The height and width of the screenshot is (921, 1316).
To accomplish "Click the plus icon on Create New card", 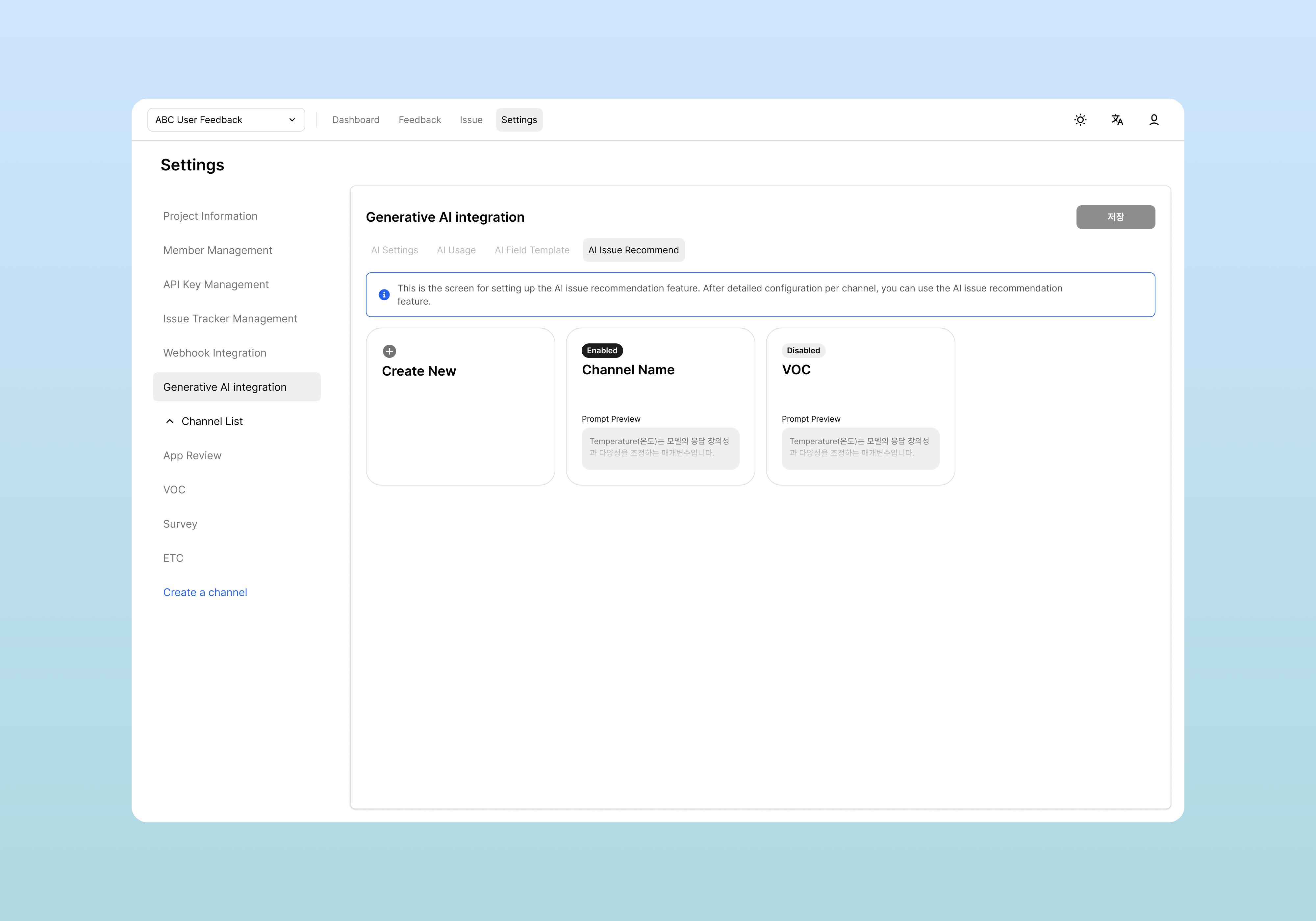I will pos(389,351).
